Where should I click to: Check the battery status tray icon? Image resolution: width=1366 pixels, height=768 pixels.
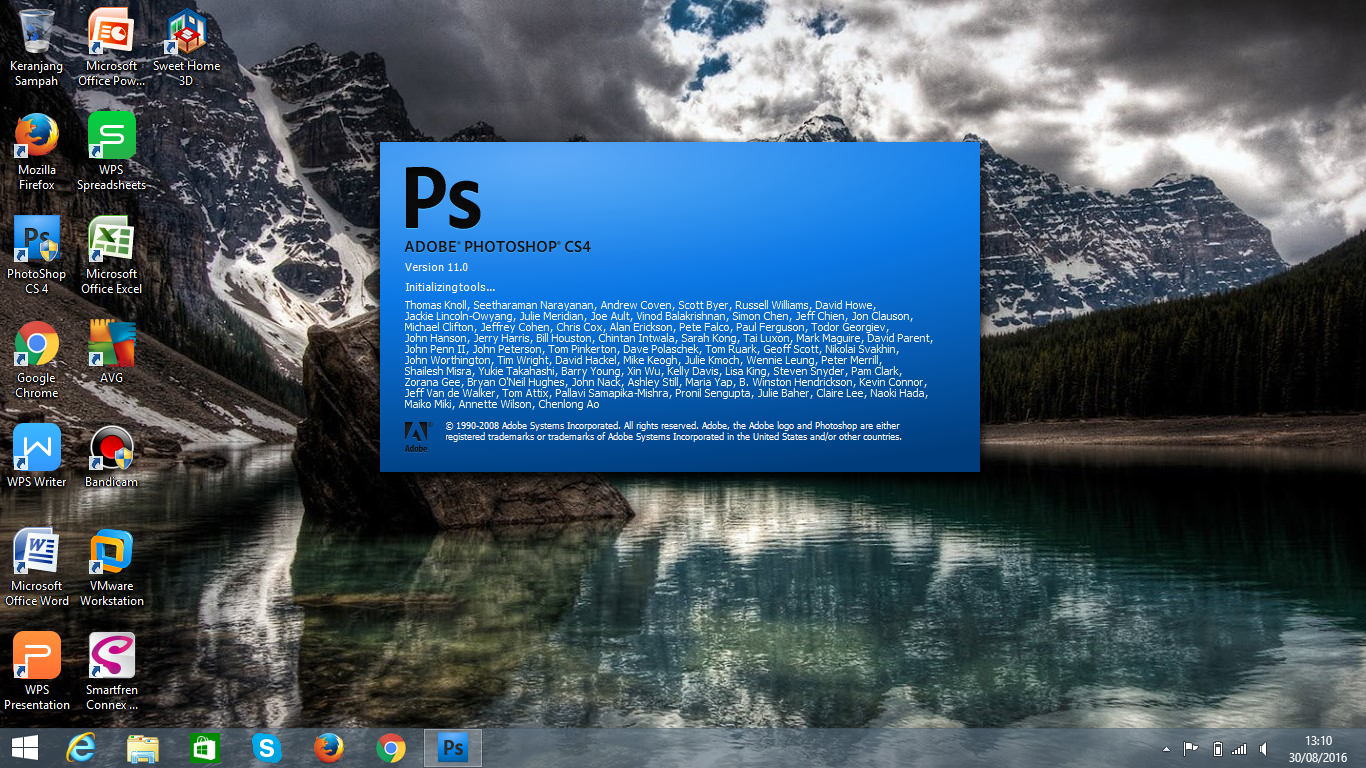[1217, 749]
